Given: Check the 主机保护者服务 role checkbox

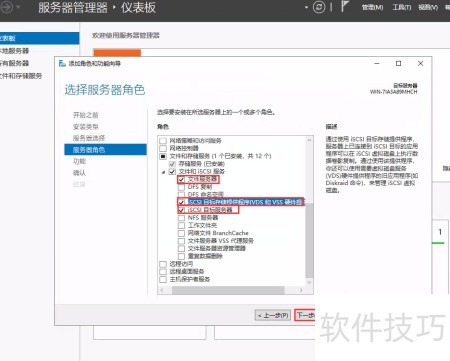Looking at the screenshot, I should 163,279.
